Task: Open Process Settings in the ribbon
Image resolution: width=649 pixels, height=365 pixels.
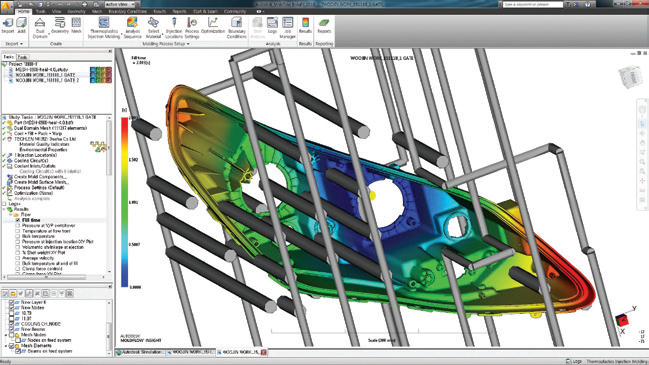Action: [x=192, y=28]
